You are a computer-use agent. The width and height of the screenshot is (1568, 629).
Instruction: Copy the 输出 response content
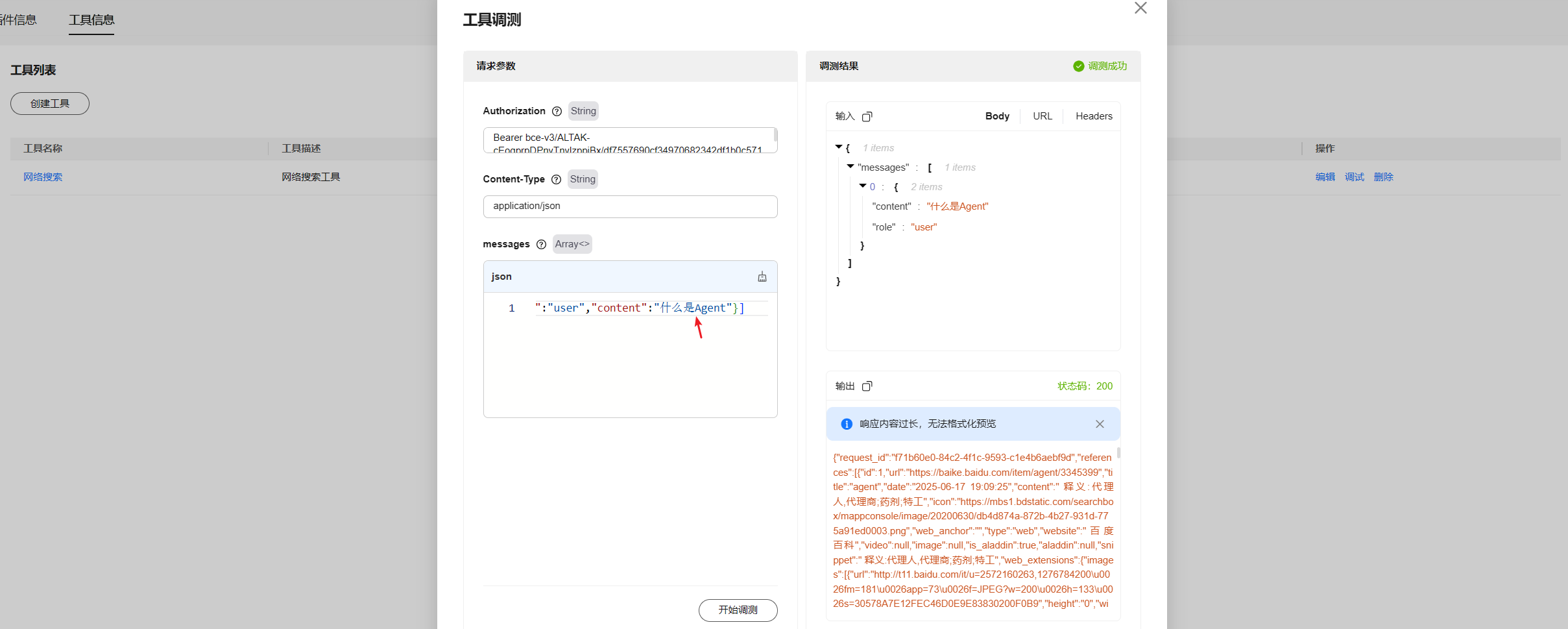coord(867,386)
